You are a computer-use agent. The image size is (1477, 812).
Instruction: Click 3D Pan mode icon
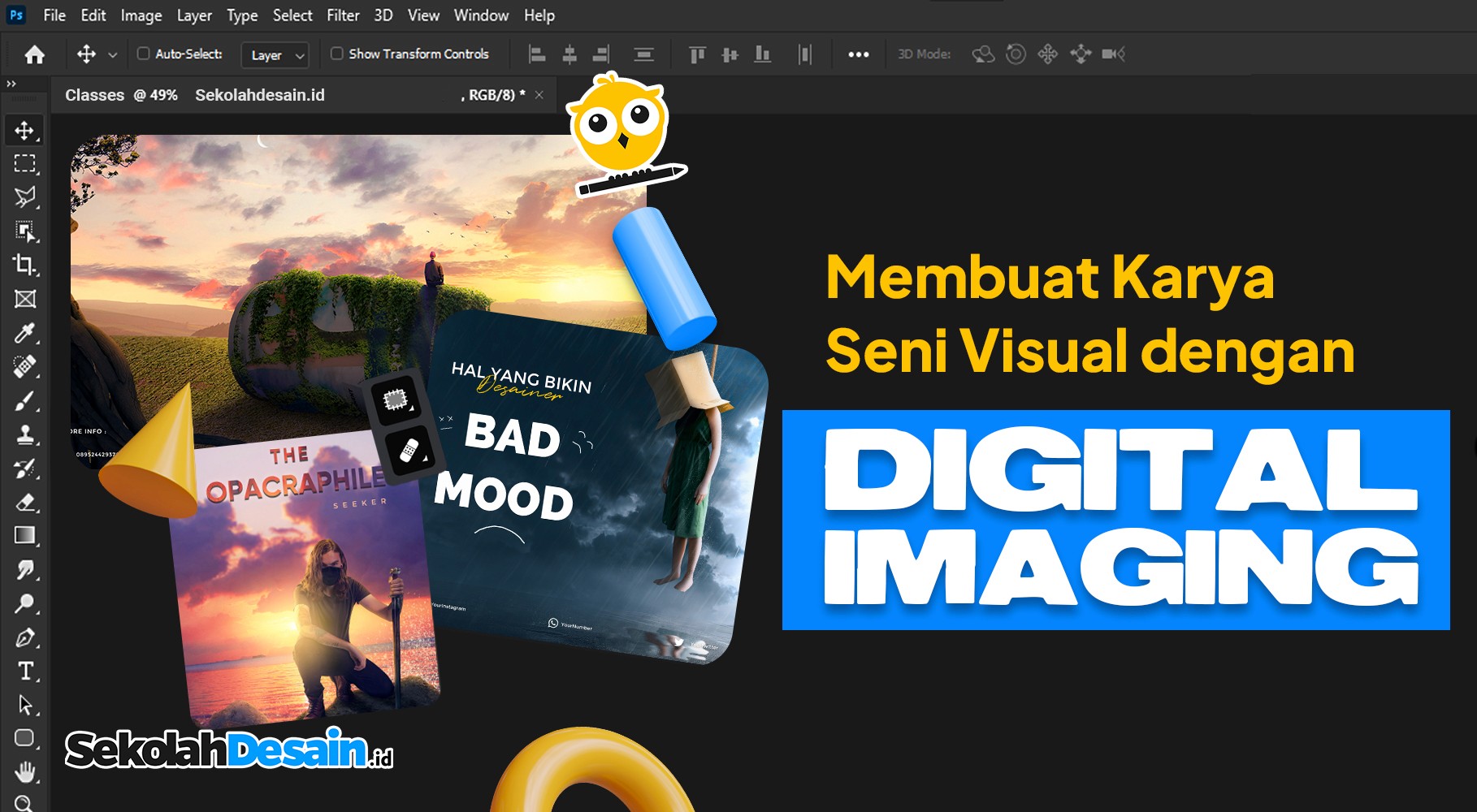pyautogui.click(x=1048, y=54)
